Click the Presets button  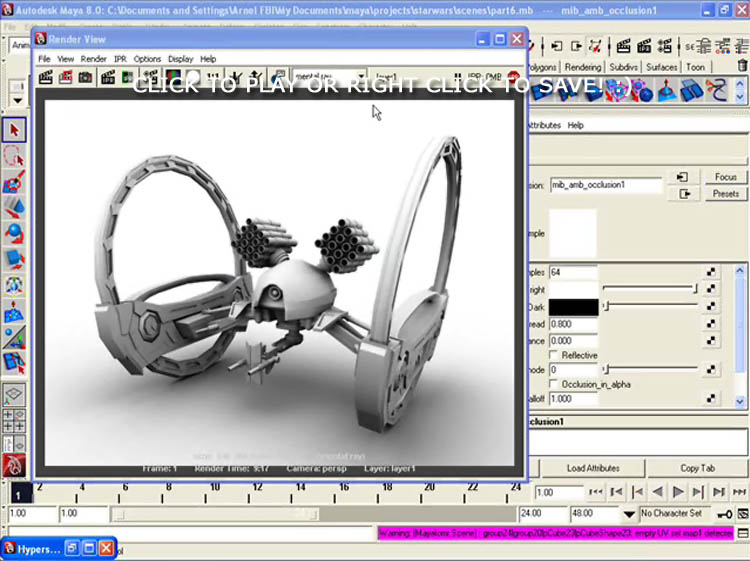pos(725,194)
